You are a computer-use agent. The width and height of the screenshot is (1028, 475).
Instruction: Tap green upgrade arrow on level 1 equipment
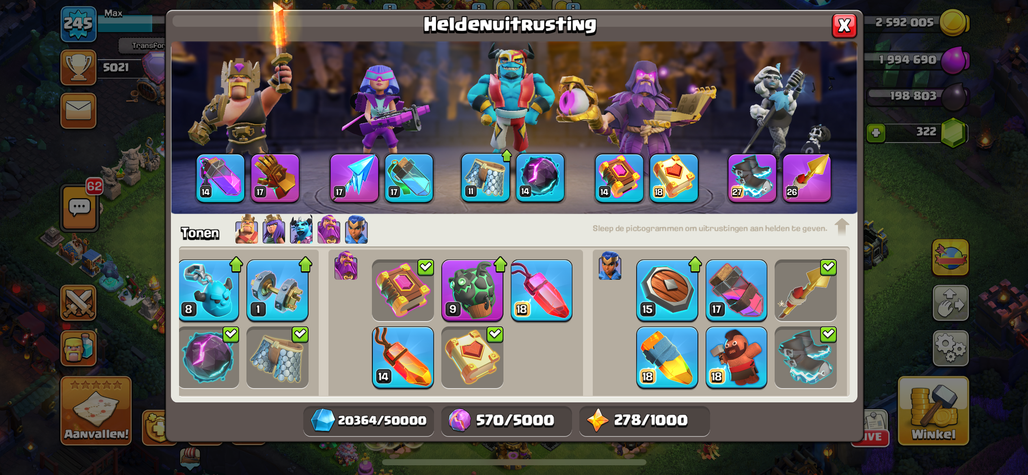click(305, 265)
